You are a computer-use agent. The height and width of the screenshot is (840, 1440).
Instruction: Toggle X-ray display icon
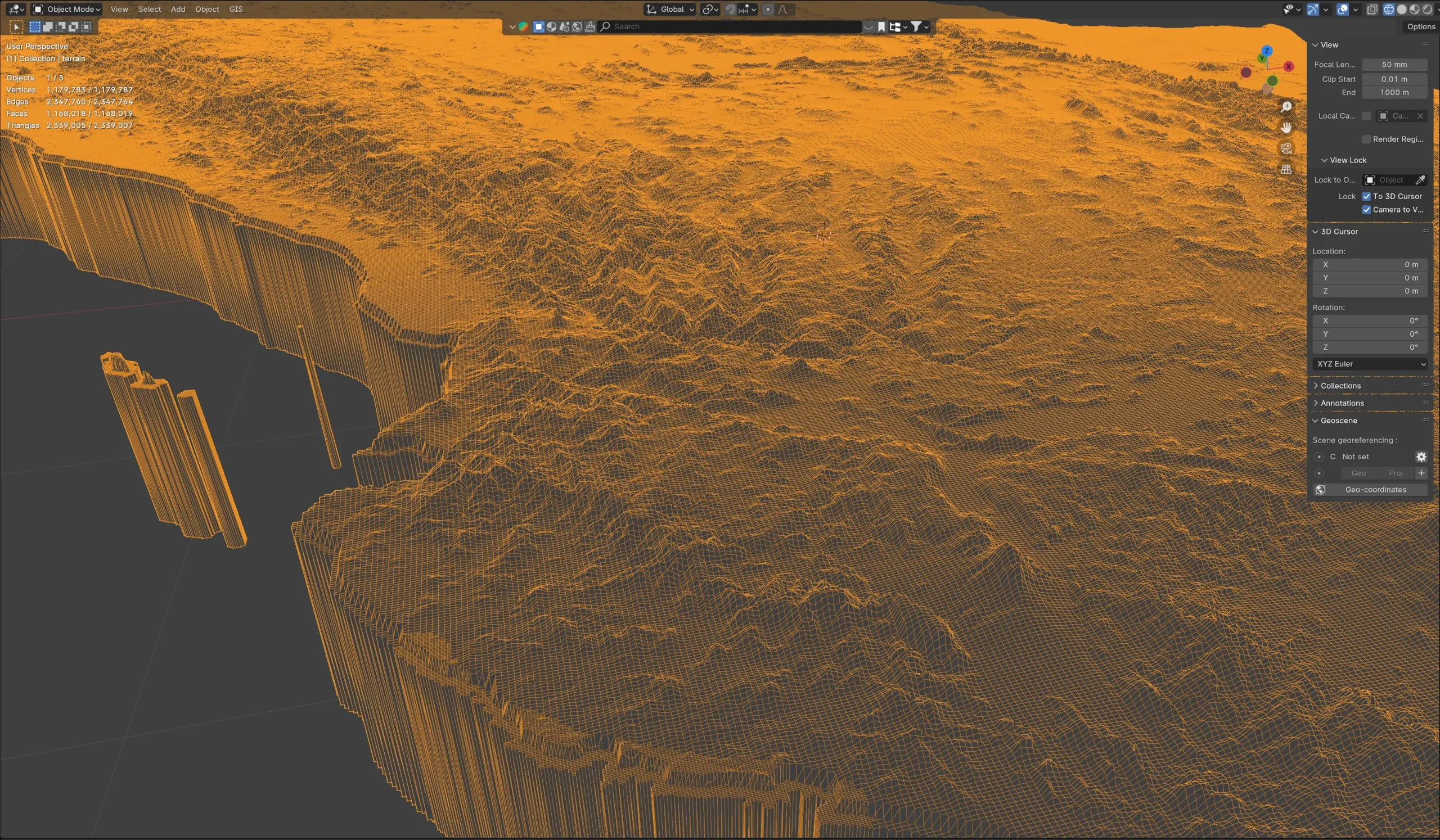tap(1372, 9)
